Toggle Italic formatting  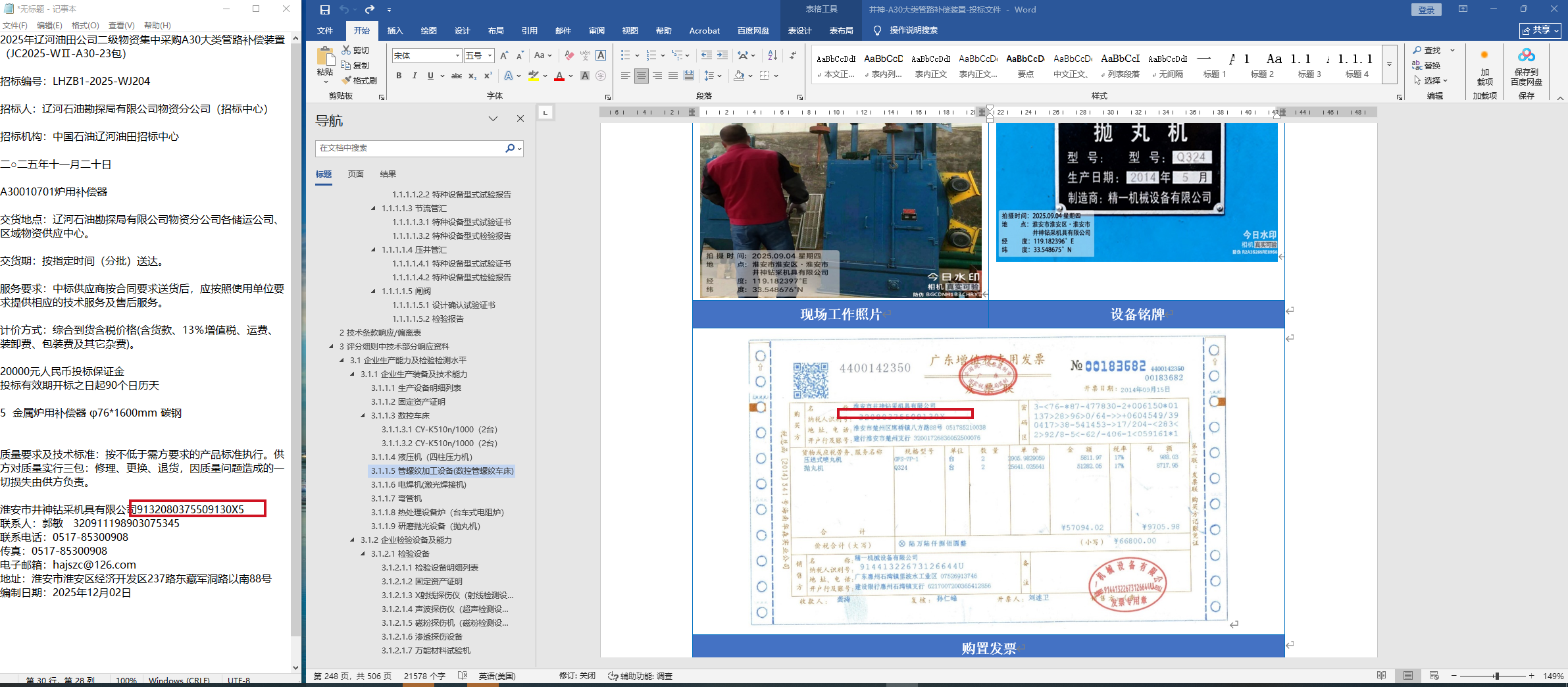coord(415,76)
